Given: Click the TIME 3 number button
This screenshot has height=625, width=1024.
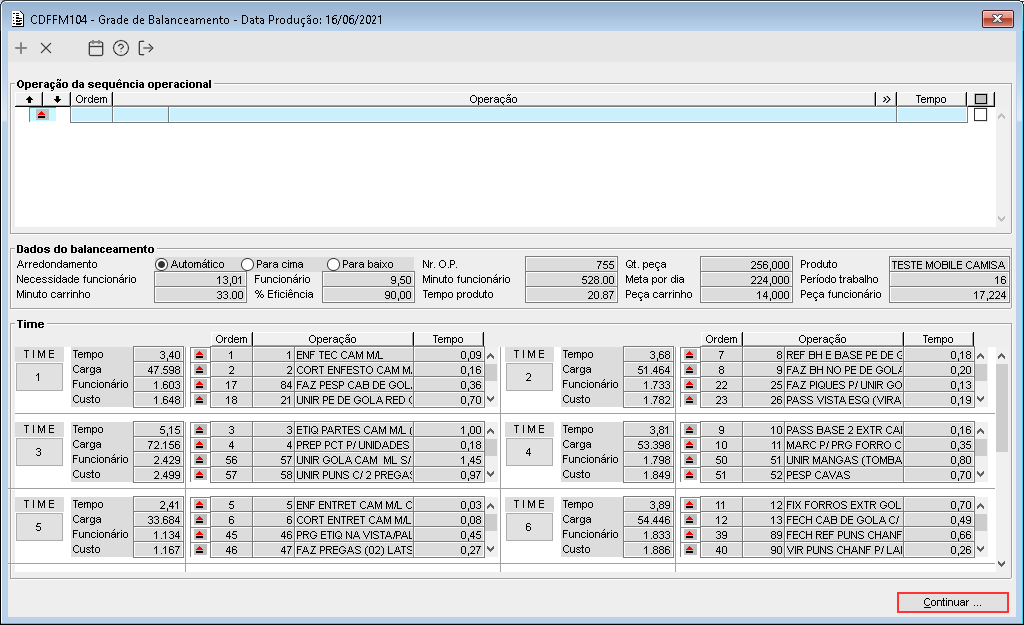Looking at the screenshot, I should point(39,452).
